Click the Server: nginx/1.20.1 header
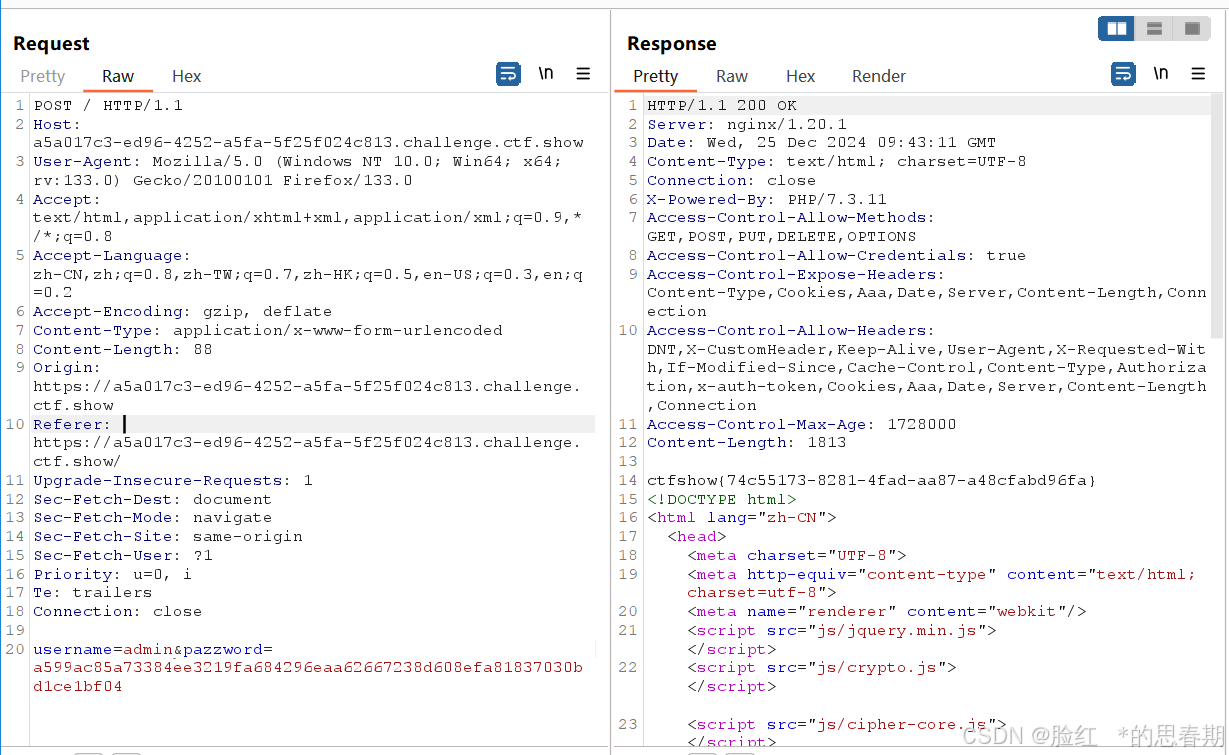This screenshot has height=755, width=1229. pyautogui.click(x=747, y=124)
